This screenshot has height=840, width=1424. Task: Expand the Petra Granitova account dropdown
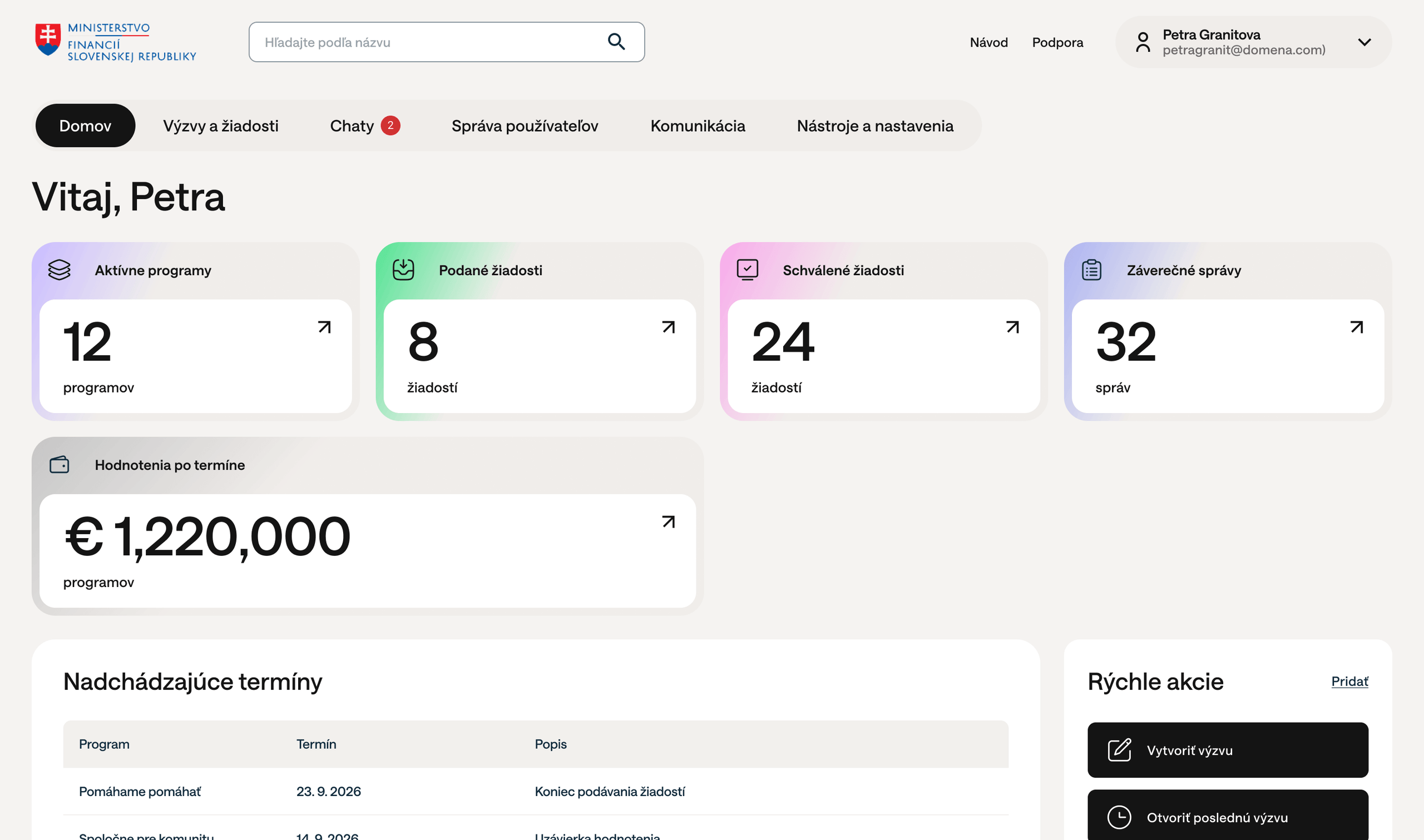point(1364,42)
